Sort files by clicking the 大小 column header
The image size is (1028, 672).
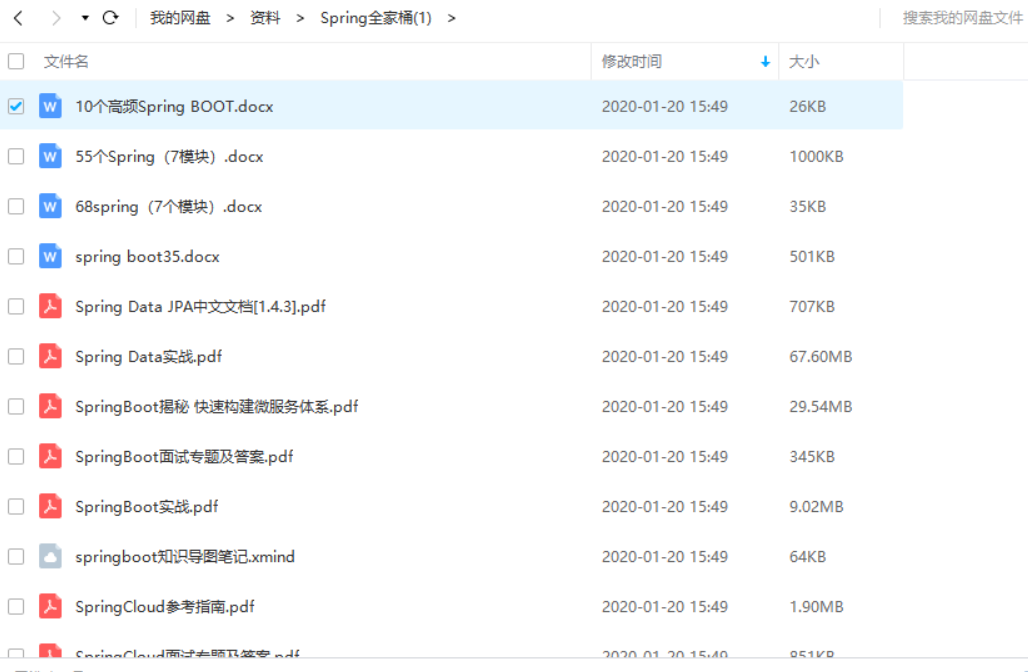pos(806,61)
